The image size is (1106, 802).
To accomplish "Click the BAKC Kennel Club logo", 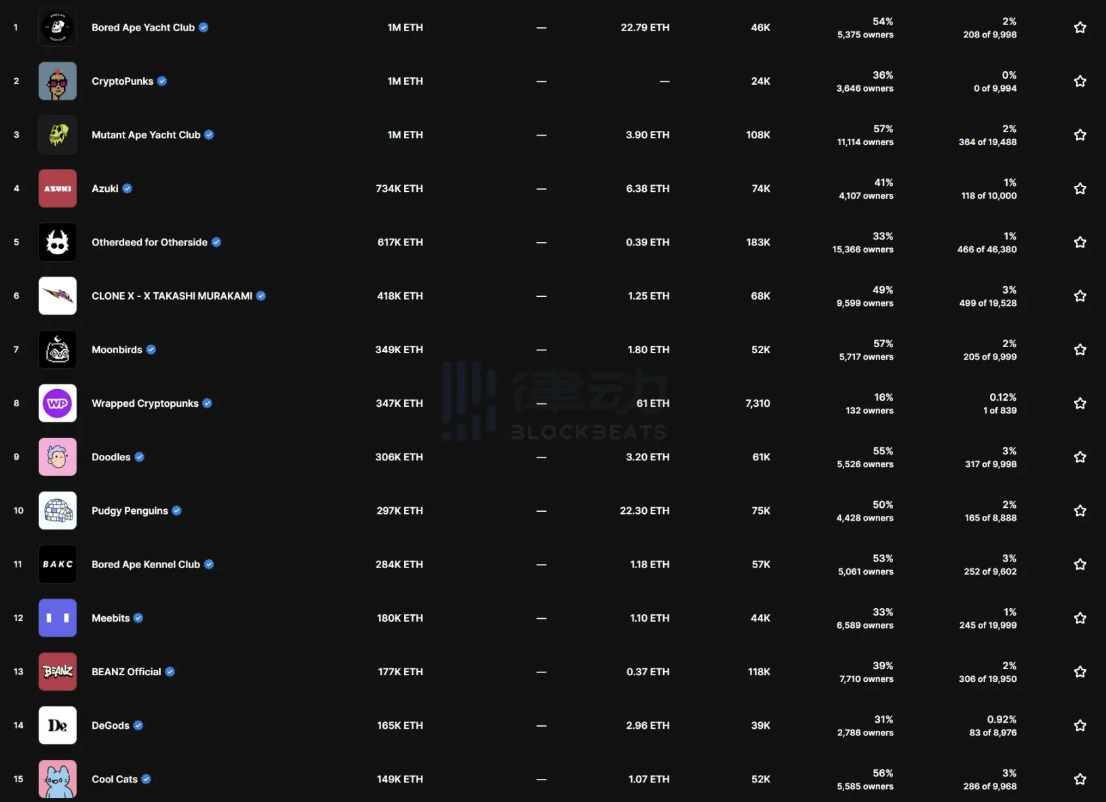I will click(57, 564).
